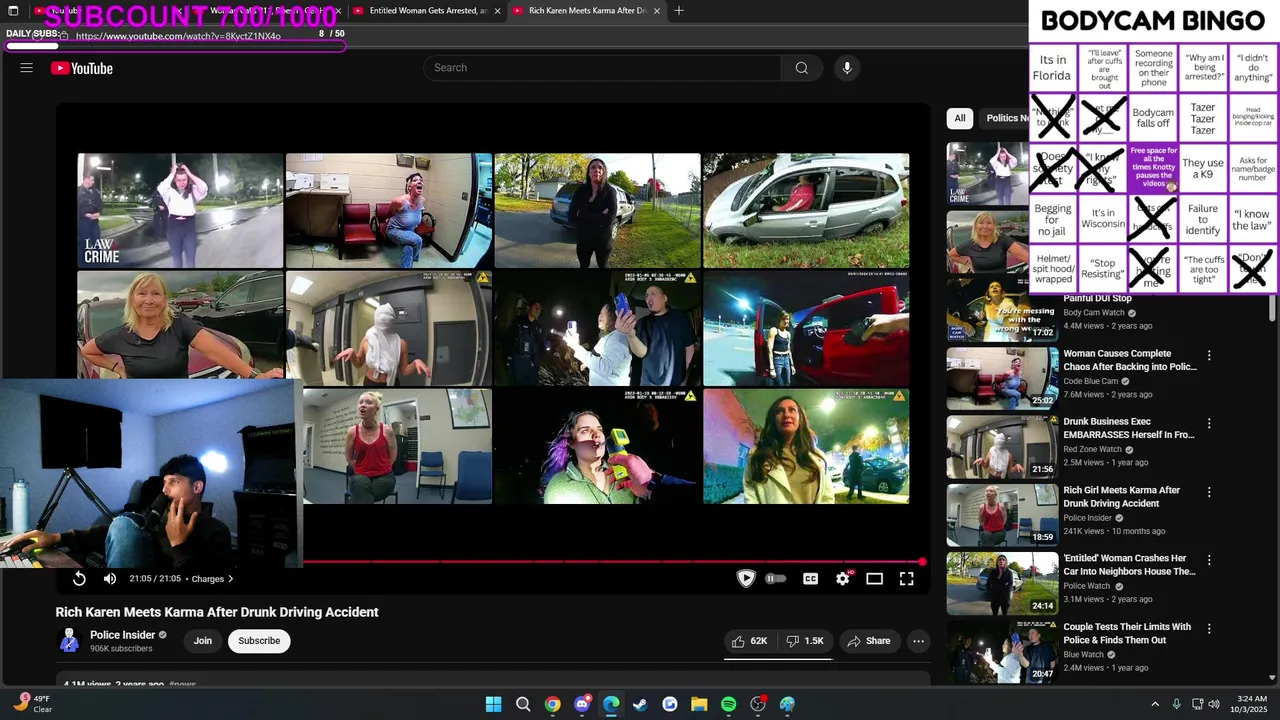Open the video settings gear
This screenshot has width=1280, height=720.
(843, 579)
